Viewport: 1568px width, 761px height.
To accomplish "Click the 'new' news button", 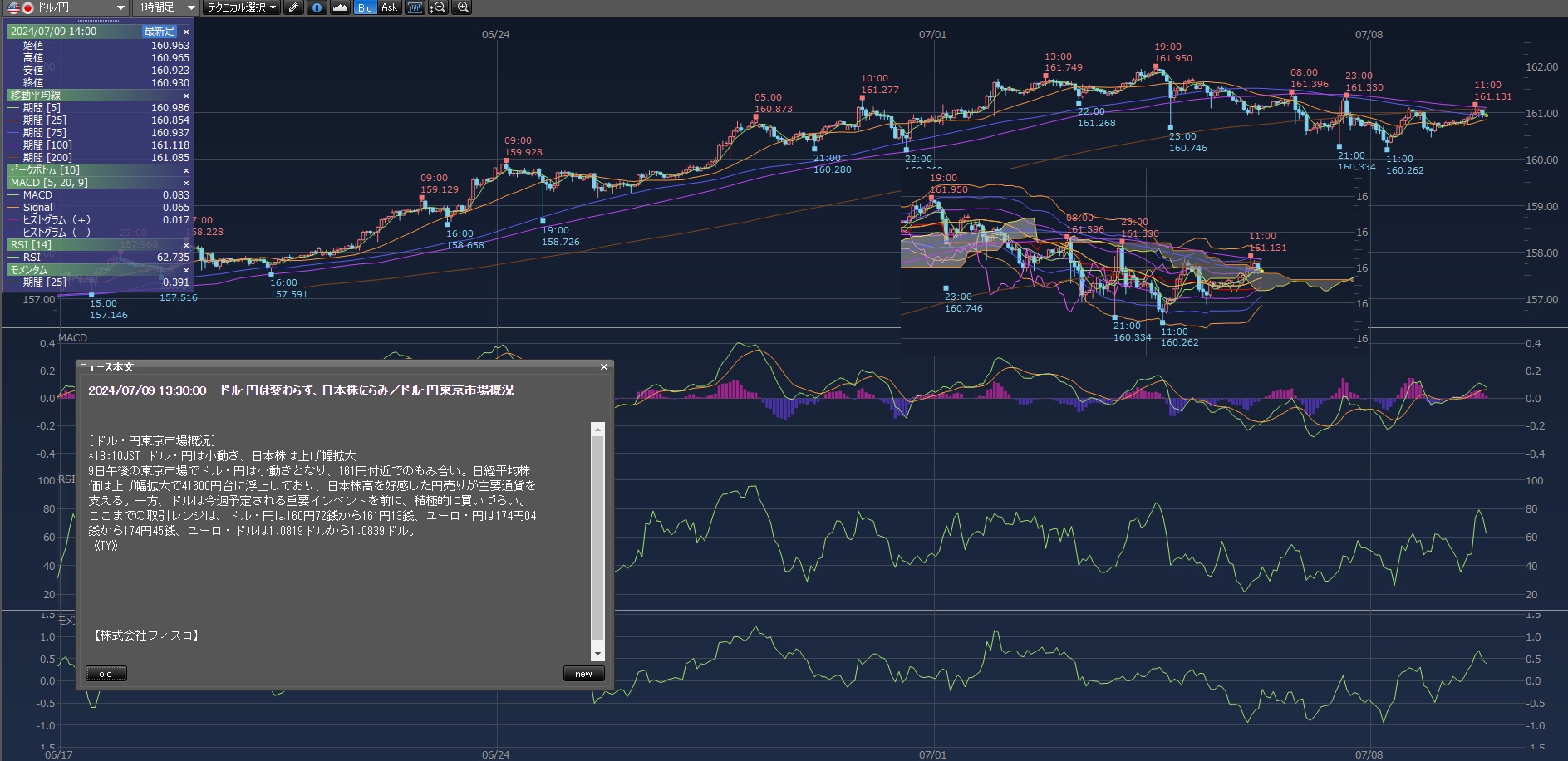I will [583, 674].
